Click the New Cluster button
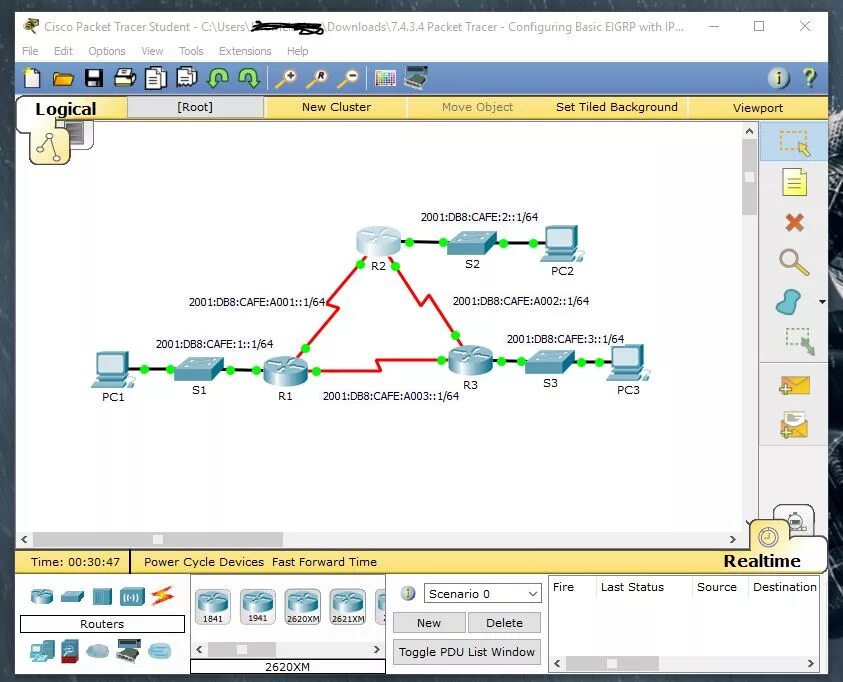Viewport: 843px width, 682px height. pyautogui.click(x=336, y=107)
